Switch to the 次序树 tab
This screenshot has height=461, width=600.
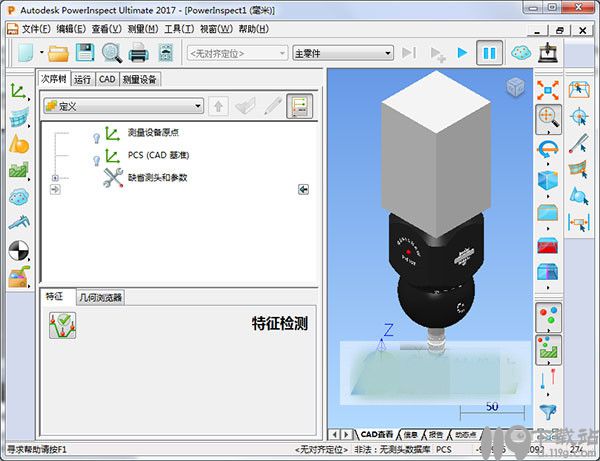tap(54, 78)
